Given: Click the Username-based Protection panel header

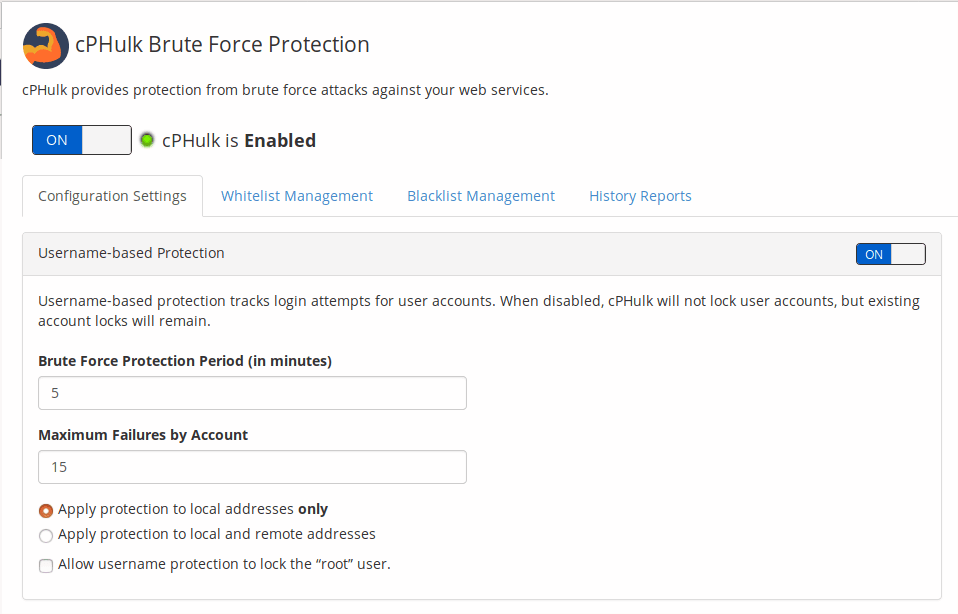Looking at the screenshot, I should coord(481,254).
